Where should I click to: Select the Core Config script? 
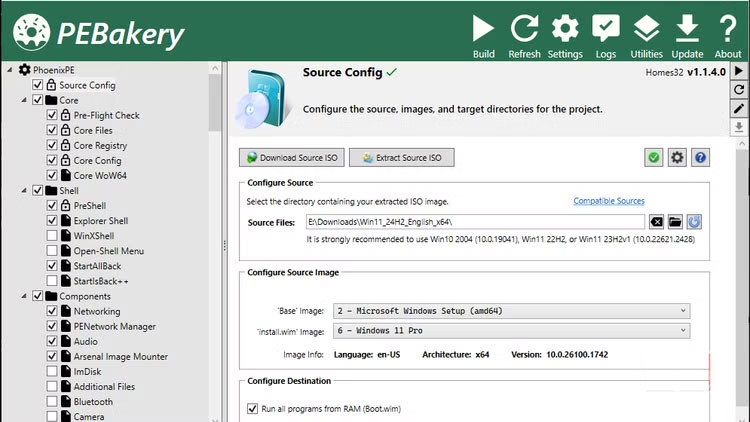(x=97, y=160)
